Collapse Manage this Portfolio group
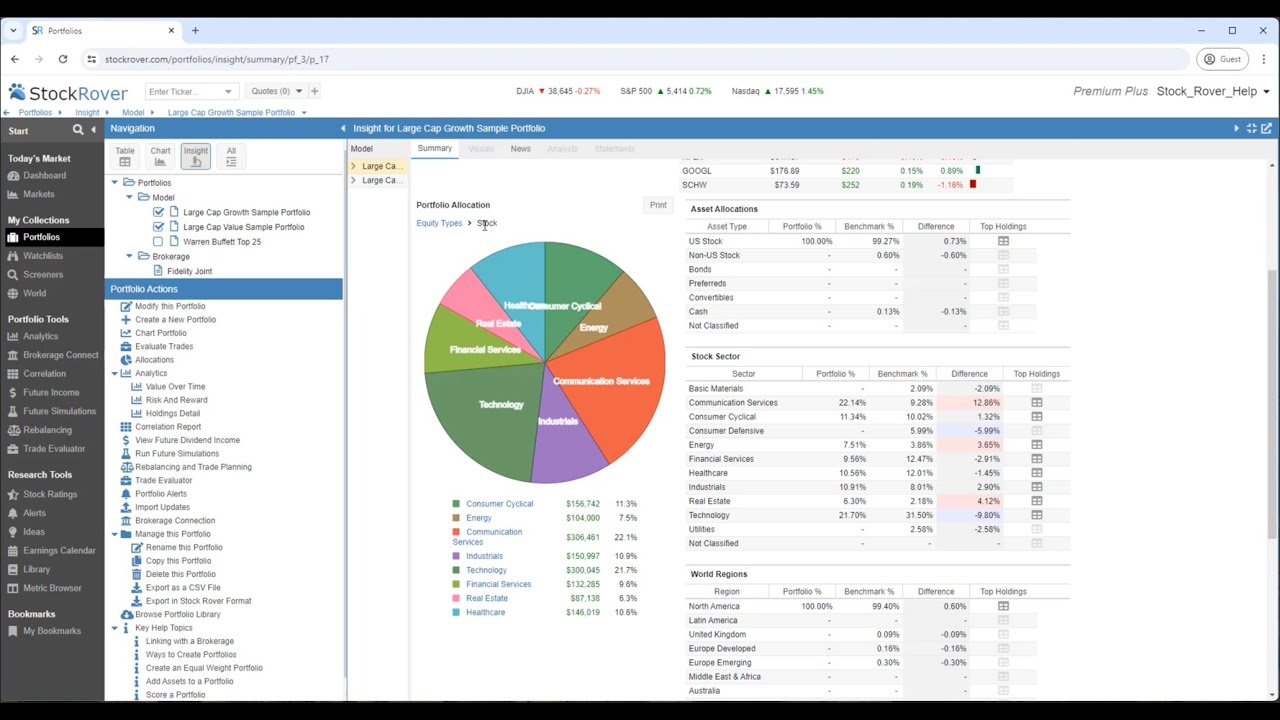 [x=114, y=534]
